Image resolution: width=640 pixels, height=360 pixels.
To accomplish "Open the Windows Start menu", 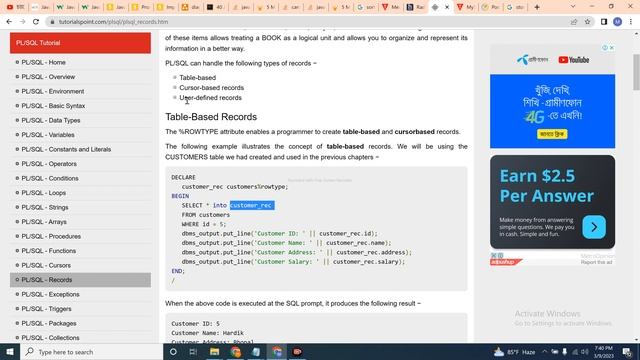I will [10, 352].
